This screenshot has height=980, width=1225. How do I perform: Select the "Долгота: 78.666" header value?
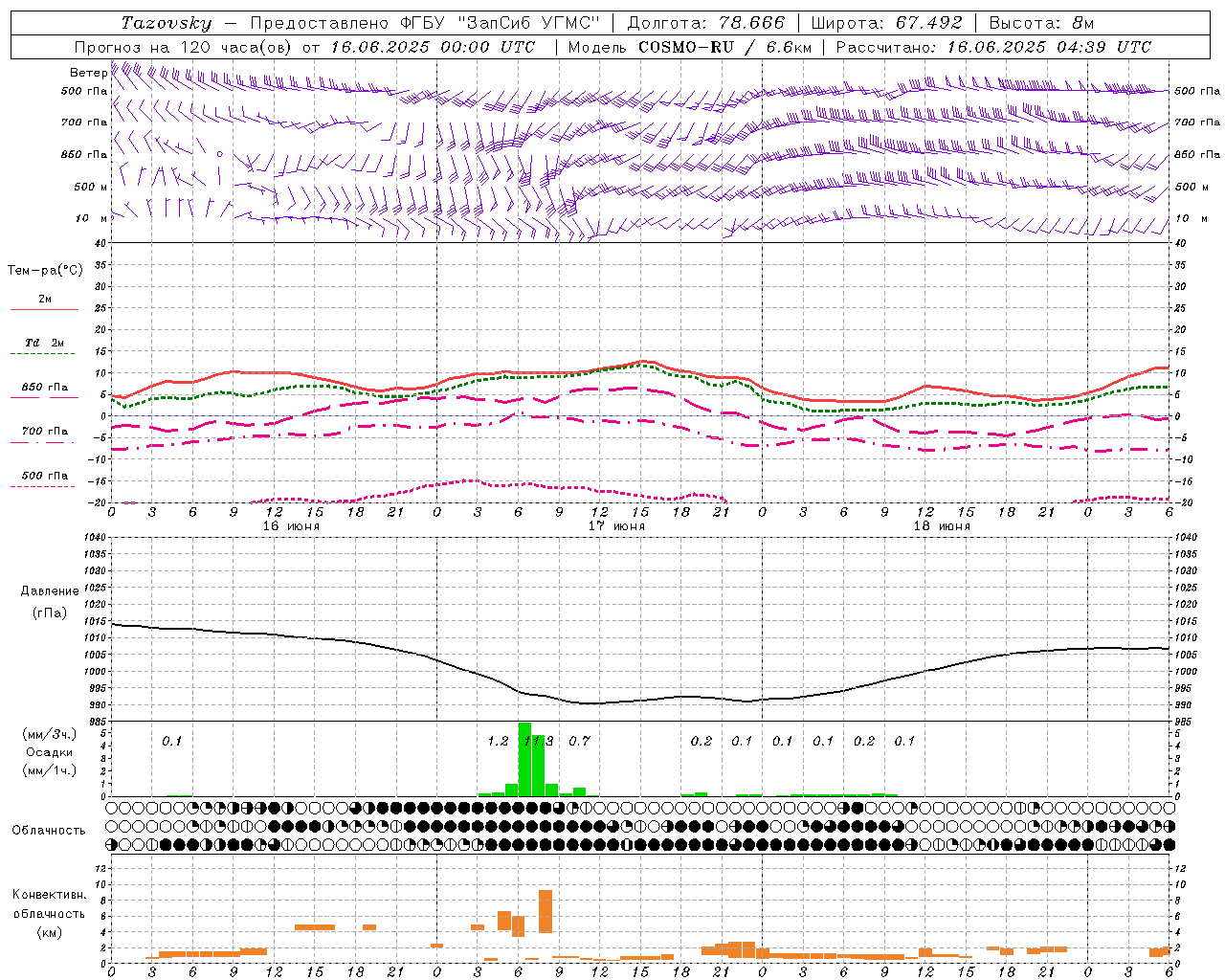point(705,23)
